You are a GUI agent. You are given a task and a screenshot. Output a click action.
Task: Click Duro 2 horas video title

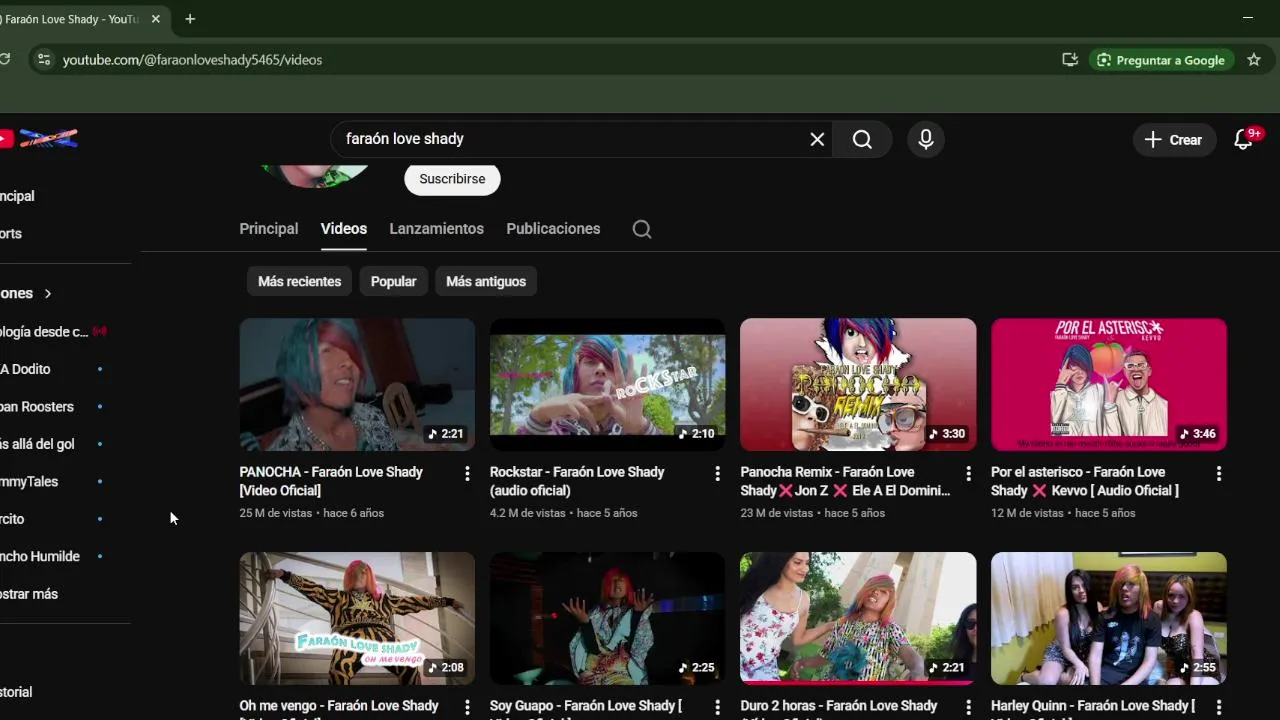coord(839,708)
